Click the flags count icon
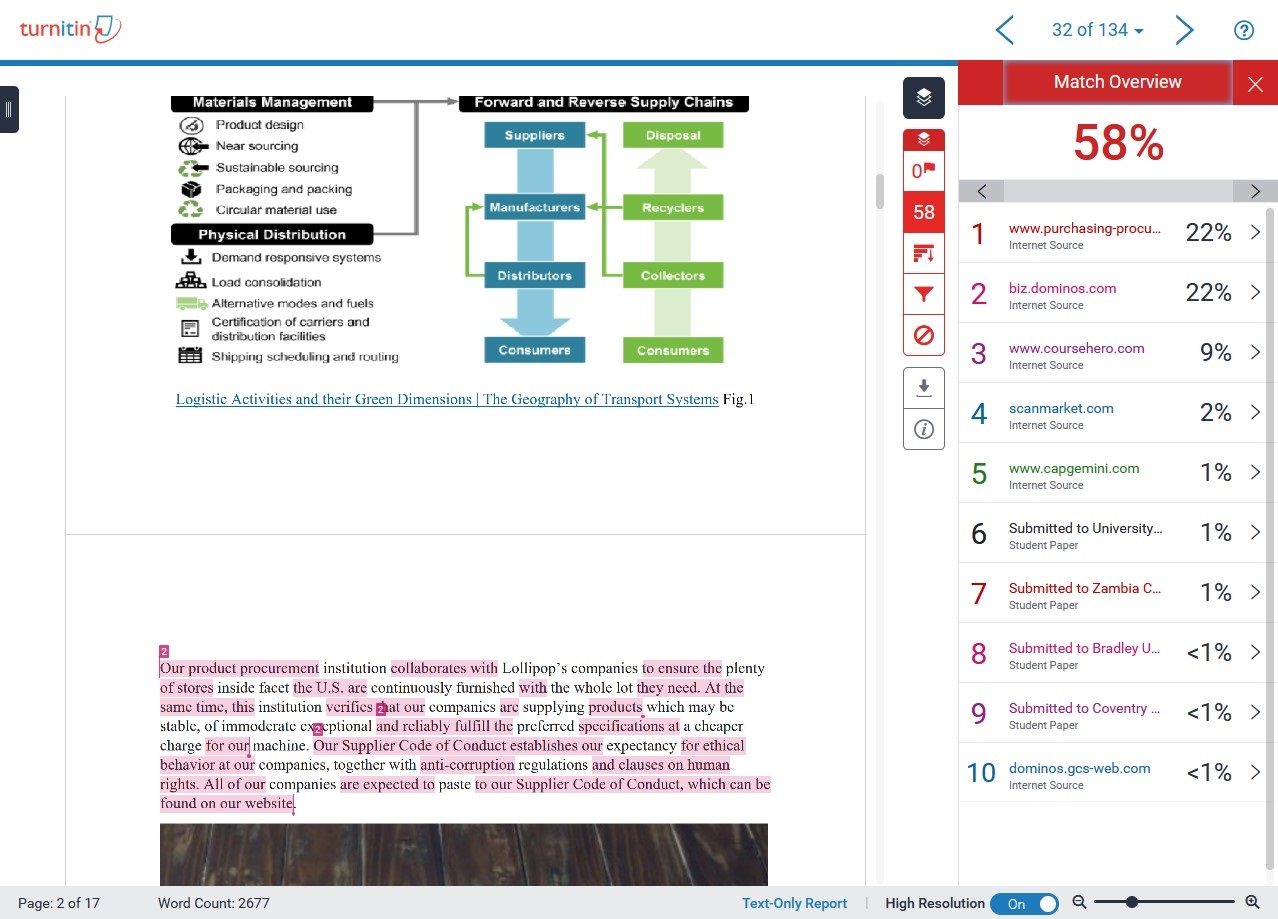 click(923, 171)
